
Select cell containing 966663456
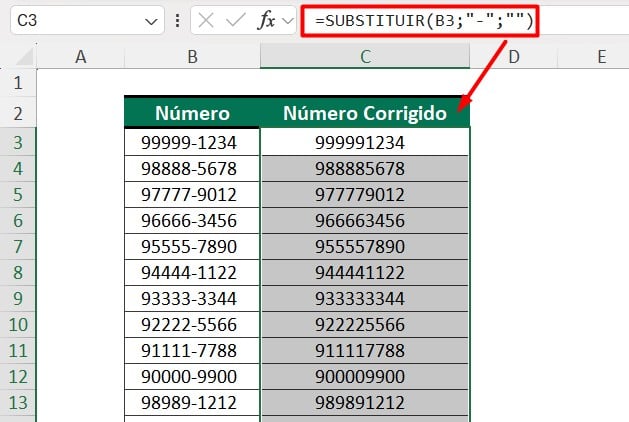[365, 221]
